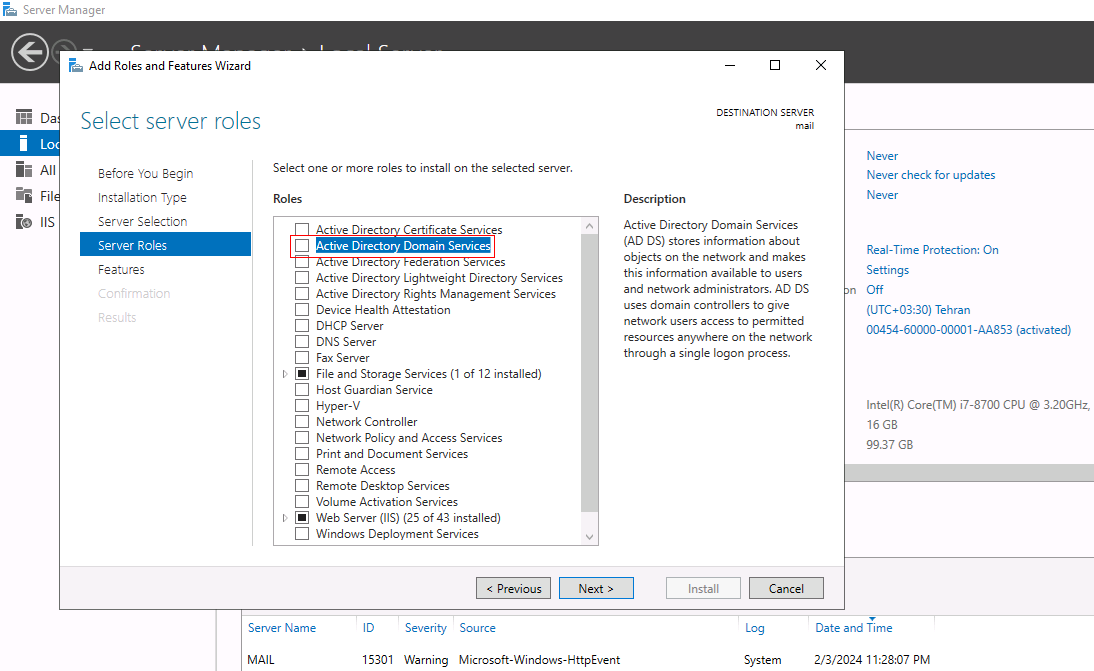Open Real-Time Protection: On link
1094x671 pixels.
932,250
